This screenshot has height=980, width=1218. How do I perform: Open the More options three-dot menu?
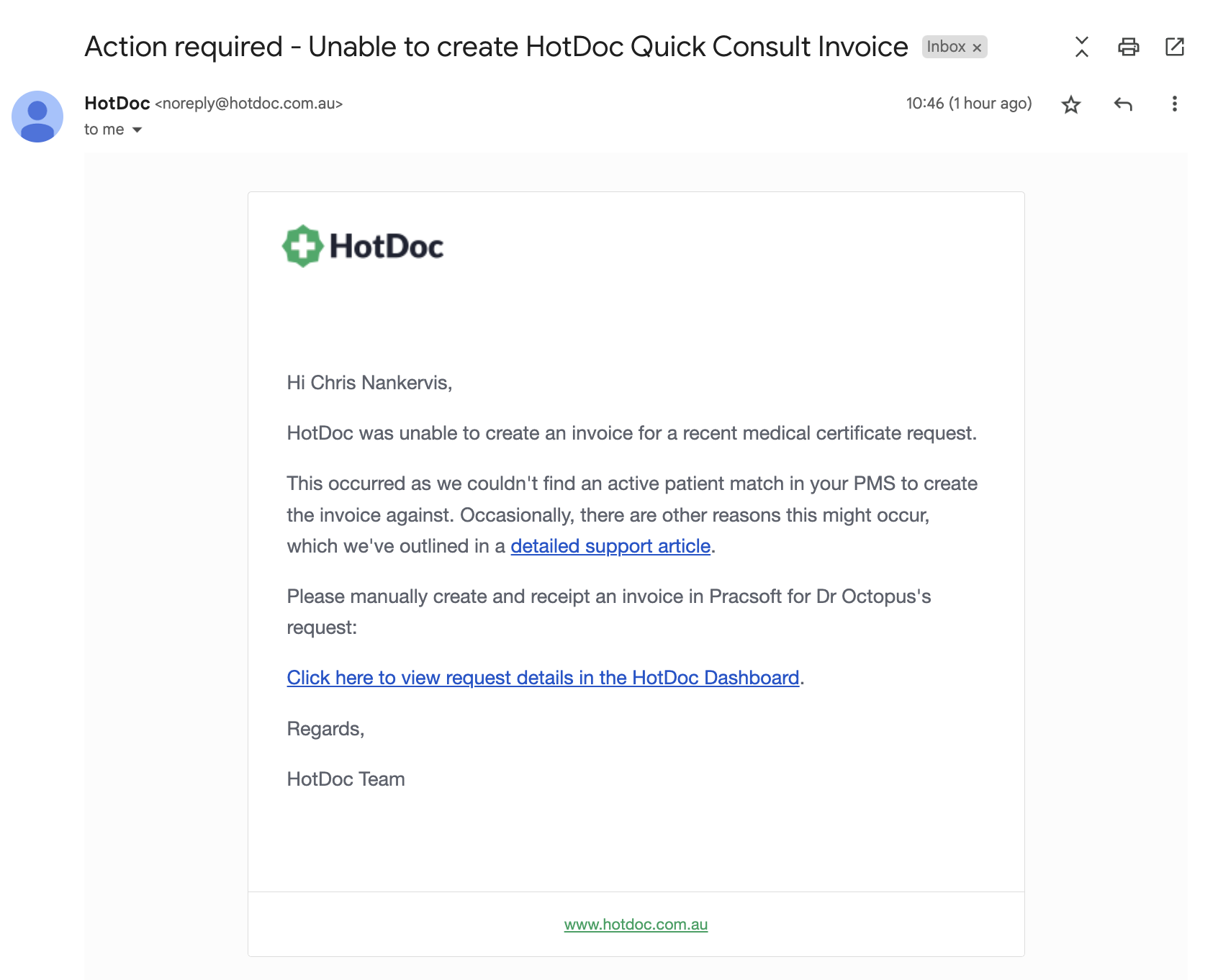[1174, 104]
